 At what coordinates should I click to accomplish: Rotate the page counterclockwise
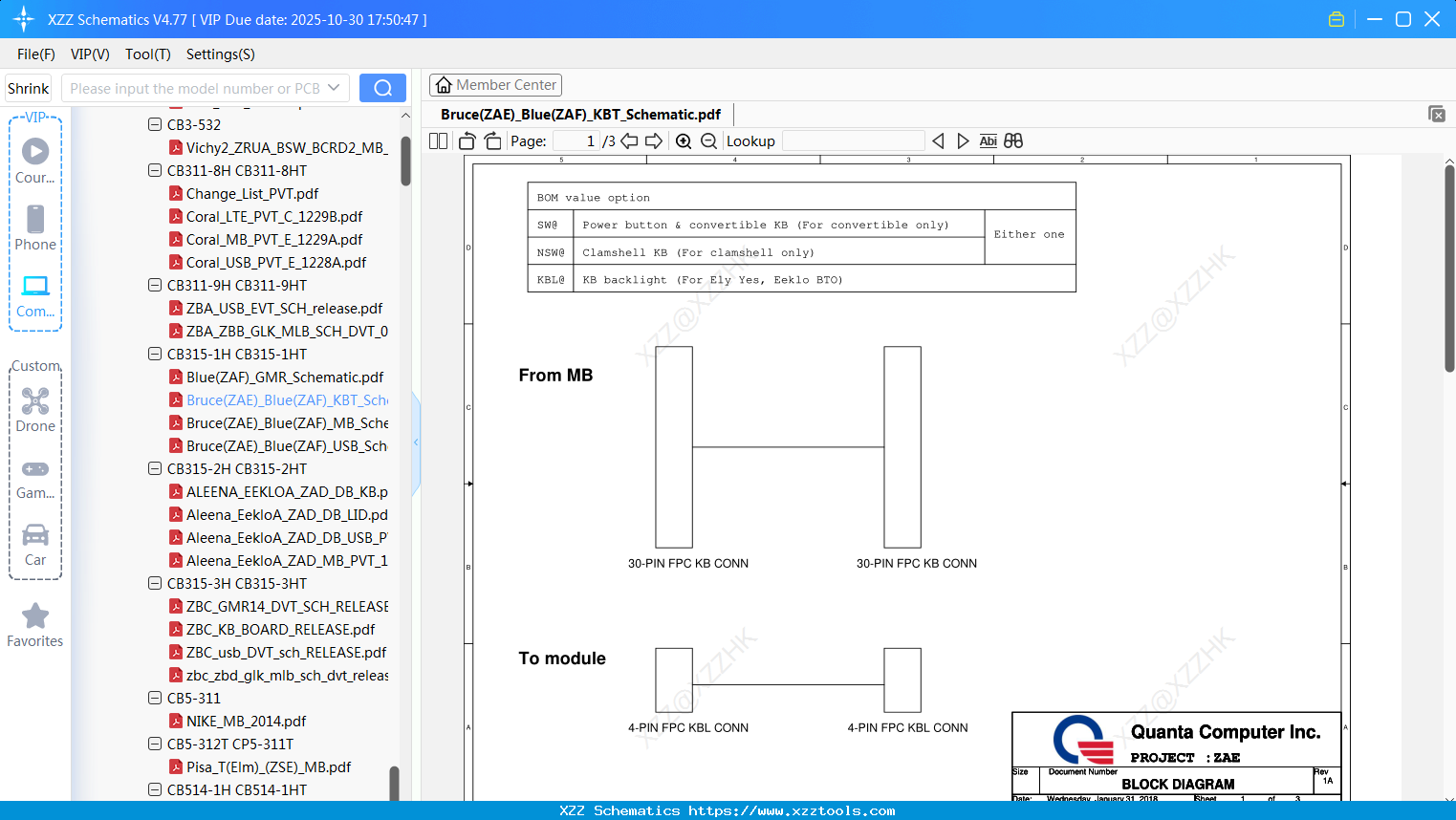click(x=467, y=141)
